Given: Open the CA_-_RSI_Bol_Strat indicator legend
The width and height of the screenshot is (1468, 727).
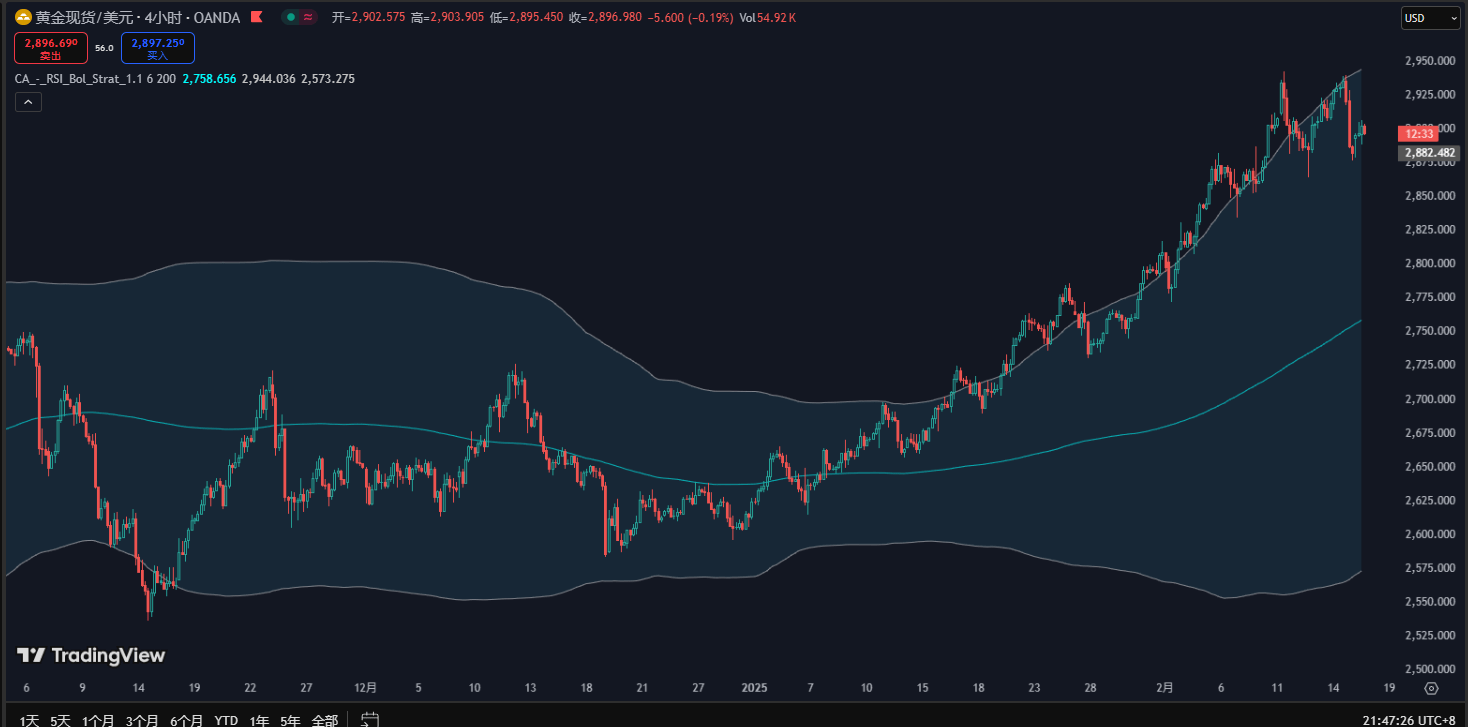Looking at the screenshot, I should tap(95, 78).
